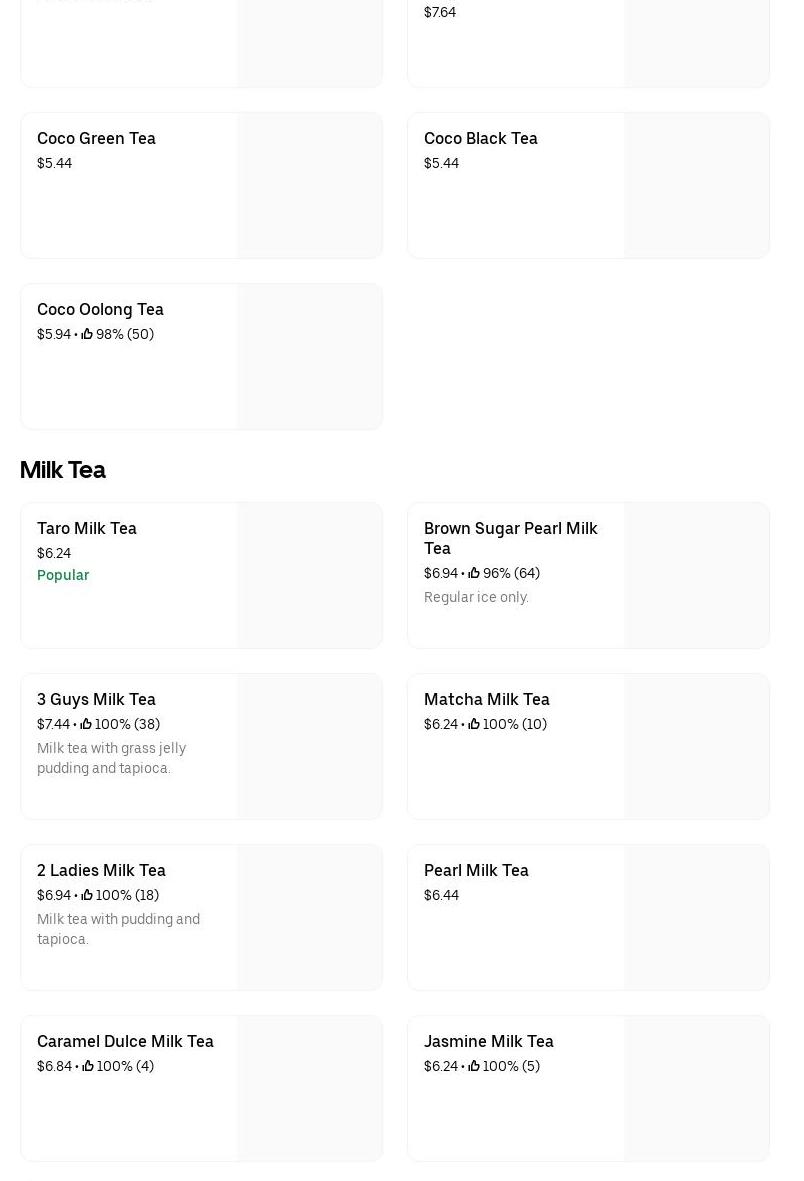
Task: Click Jasmine Milk Tea's thumbs-up icon
Action: coord(474,1066)
